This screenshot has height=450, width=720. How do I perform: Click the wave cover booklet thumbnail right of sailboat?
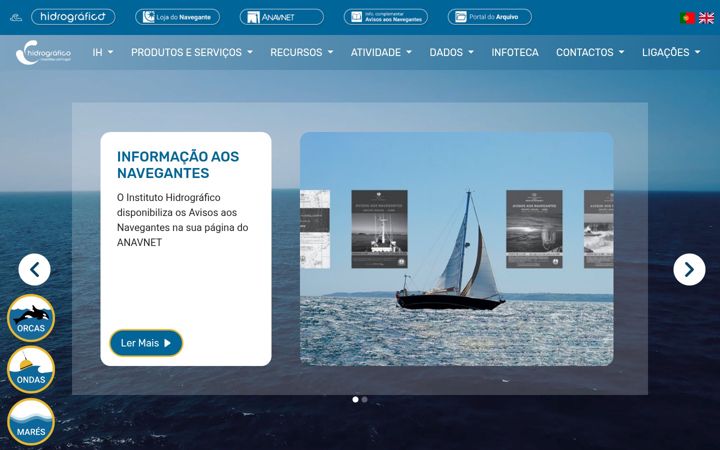(x=534, y=229)
